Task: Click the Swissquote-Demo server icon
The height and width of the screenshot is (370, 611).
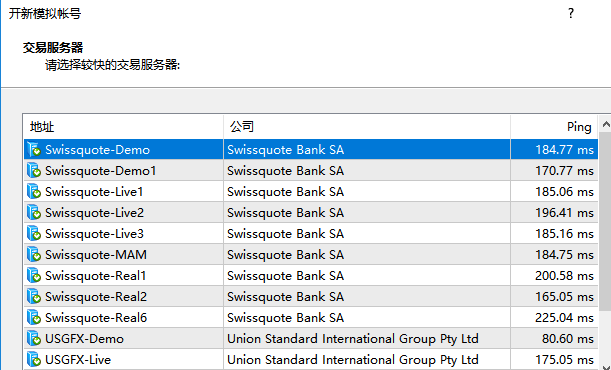Action: coord(34,150)
